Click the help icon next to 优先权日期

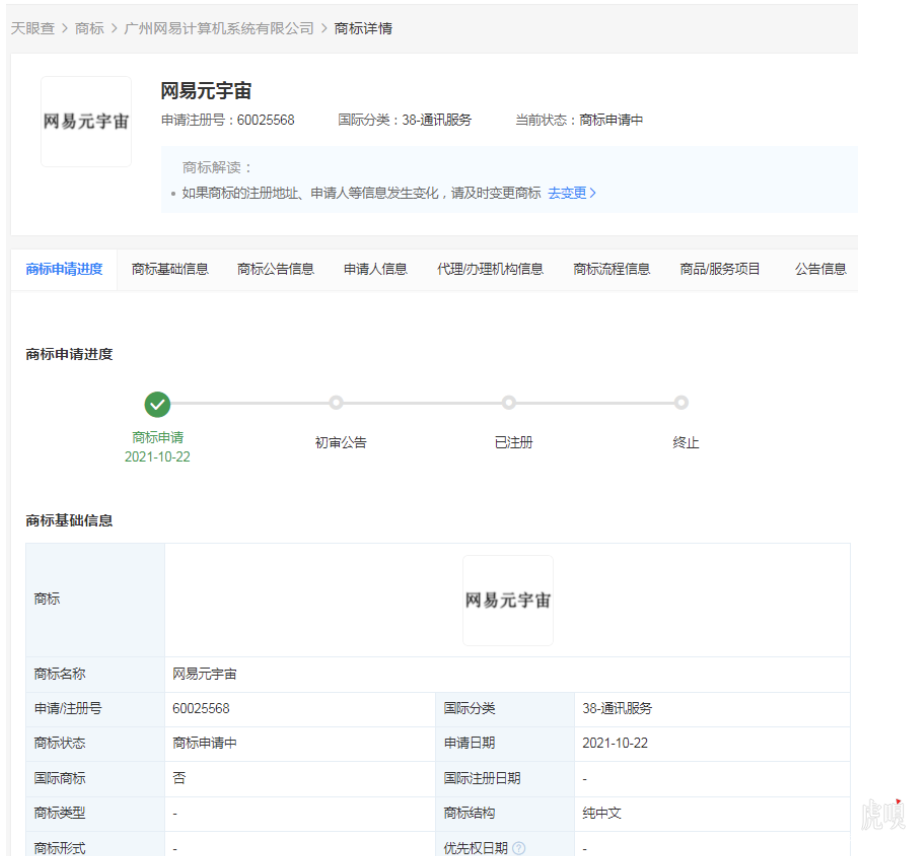click(519, 848)
